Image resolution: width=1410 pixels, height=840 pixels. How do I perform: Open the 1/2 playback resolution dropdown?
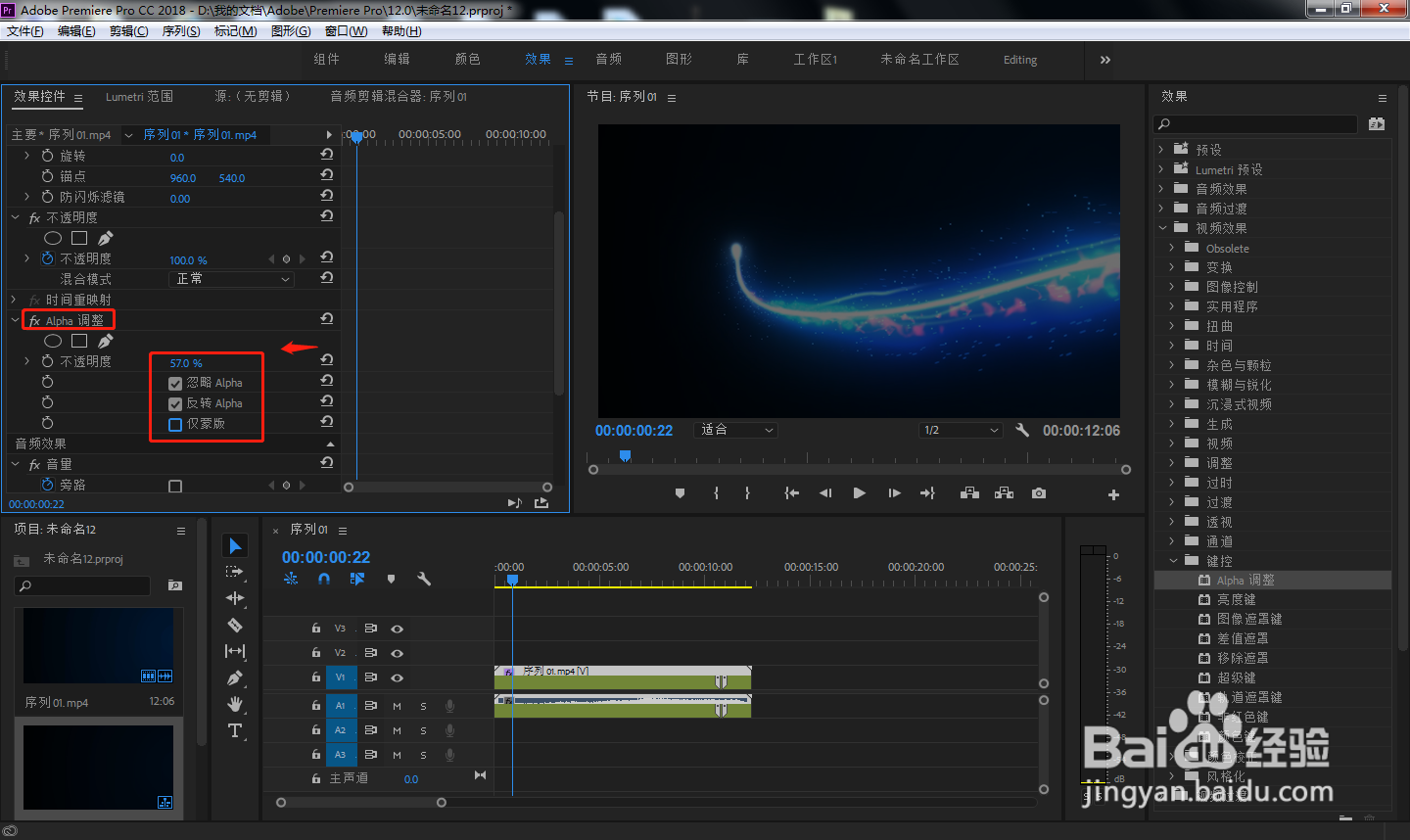(x=961, y=430)
